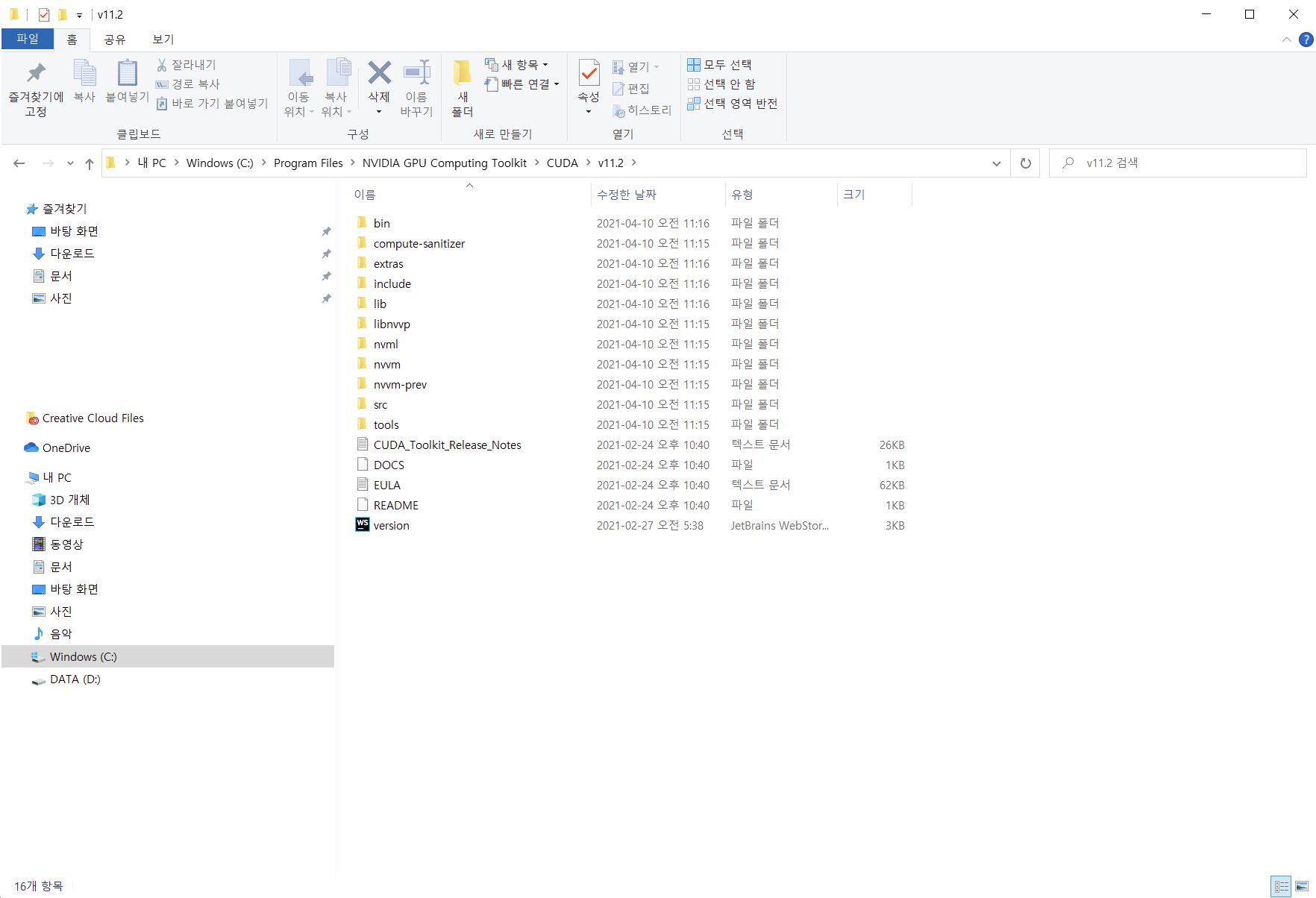Click 모두 선택 (Select all)
This screenshot has width=1316, height=898.
pyautogui.click(x=720, y=65)
